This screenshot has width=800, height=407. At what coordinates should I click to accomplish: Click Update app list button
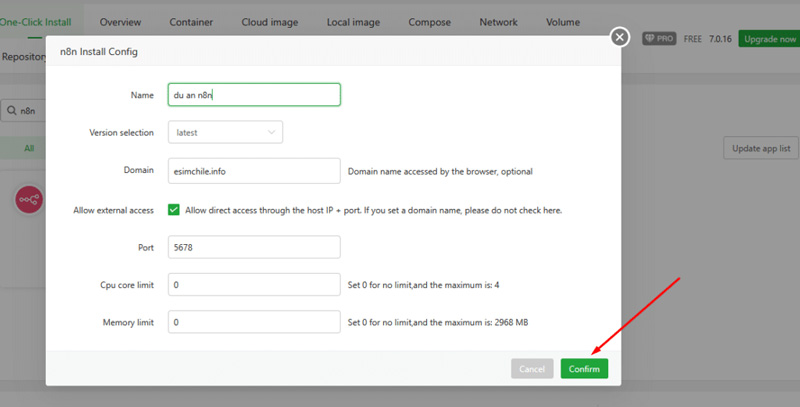(761, 148)
